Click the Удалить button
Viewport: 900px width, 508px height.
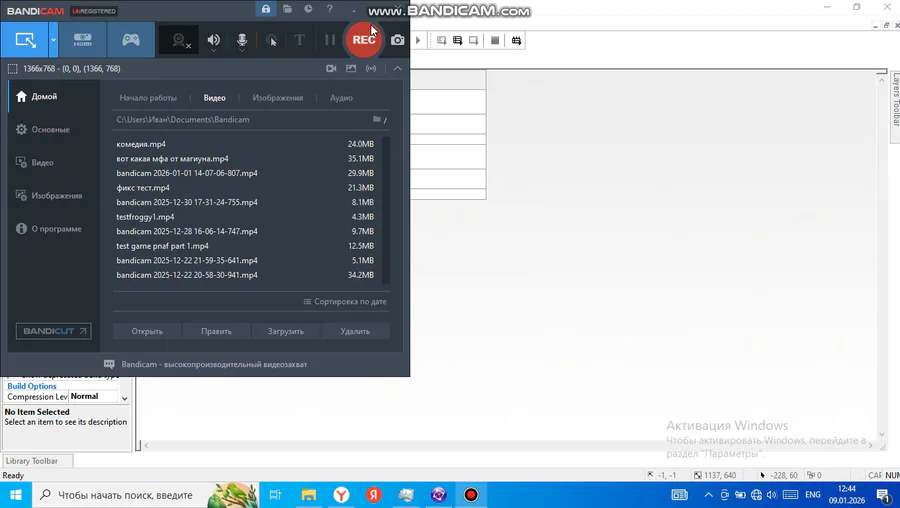coord(355,331)
